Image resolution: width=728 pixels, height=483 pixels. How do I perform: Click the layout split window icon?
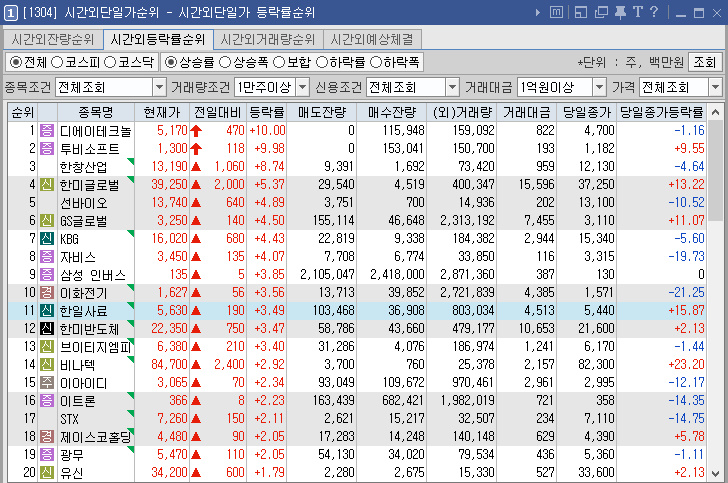(580, 13)
